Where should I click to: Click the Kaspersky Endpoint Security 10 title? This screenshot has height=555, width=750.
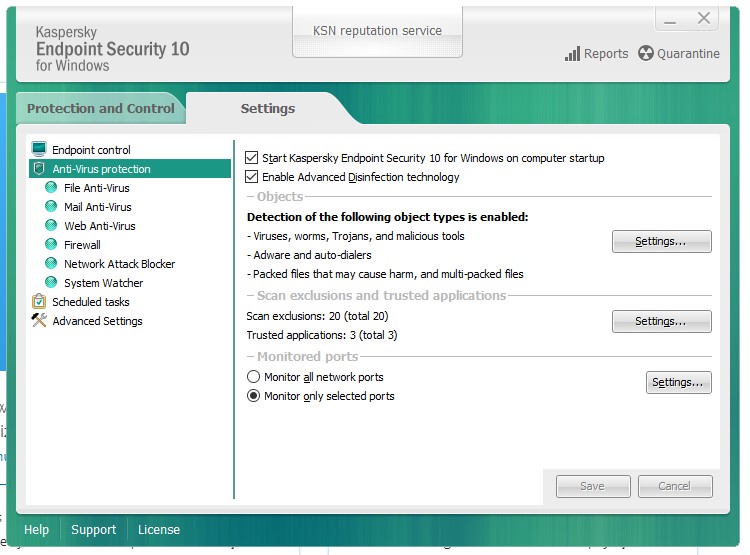112,49
